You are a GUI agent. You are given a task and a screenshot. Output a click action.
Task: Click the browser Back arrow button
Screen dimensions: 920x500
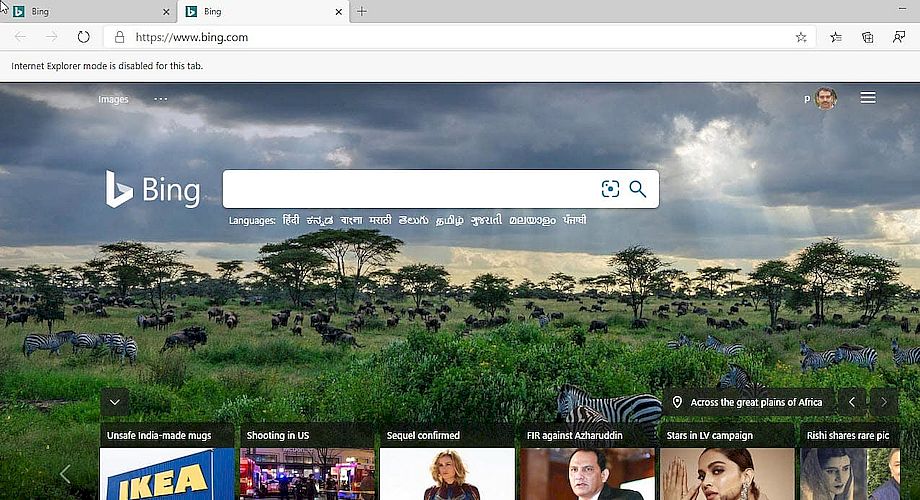pos(20,37)
